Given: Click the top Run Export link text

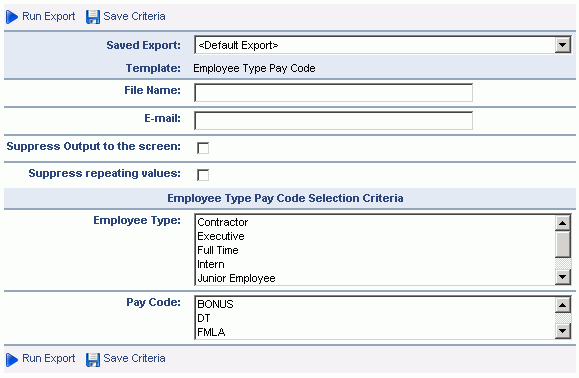Looking at the screenshot, I should (x=48, y=17).
